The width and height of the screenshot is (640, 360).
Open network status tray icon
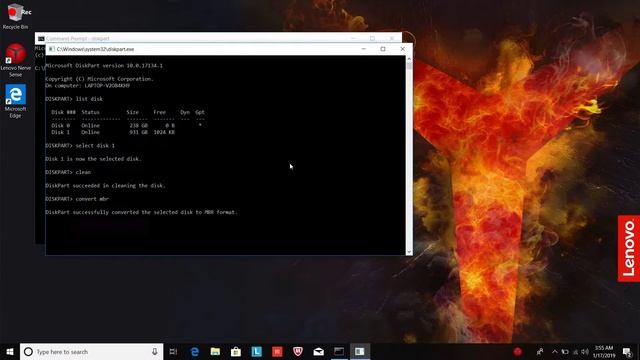[576, 351]
